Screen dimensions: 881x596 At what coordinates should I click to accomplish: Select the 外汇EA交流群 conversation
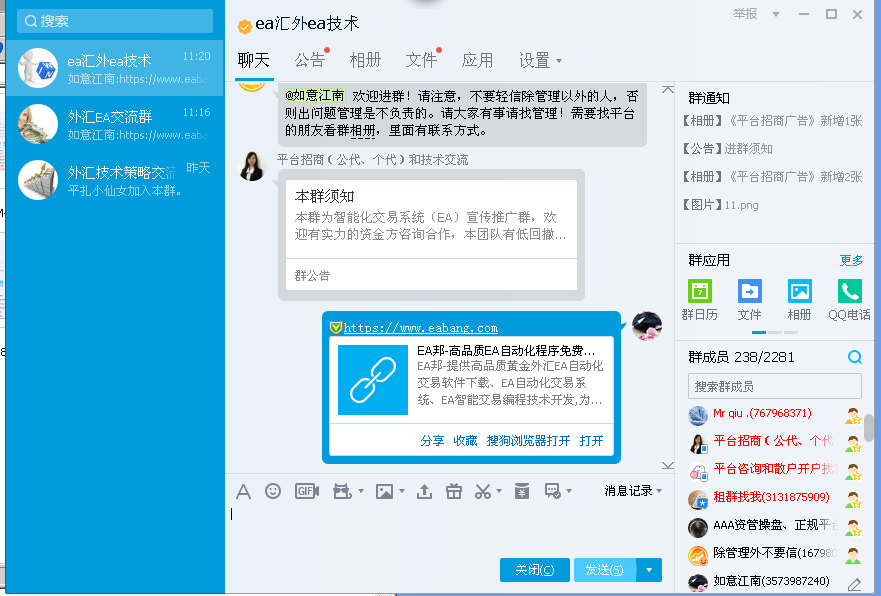(x=115, y=124)
